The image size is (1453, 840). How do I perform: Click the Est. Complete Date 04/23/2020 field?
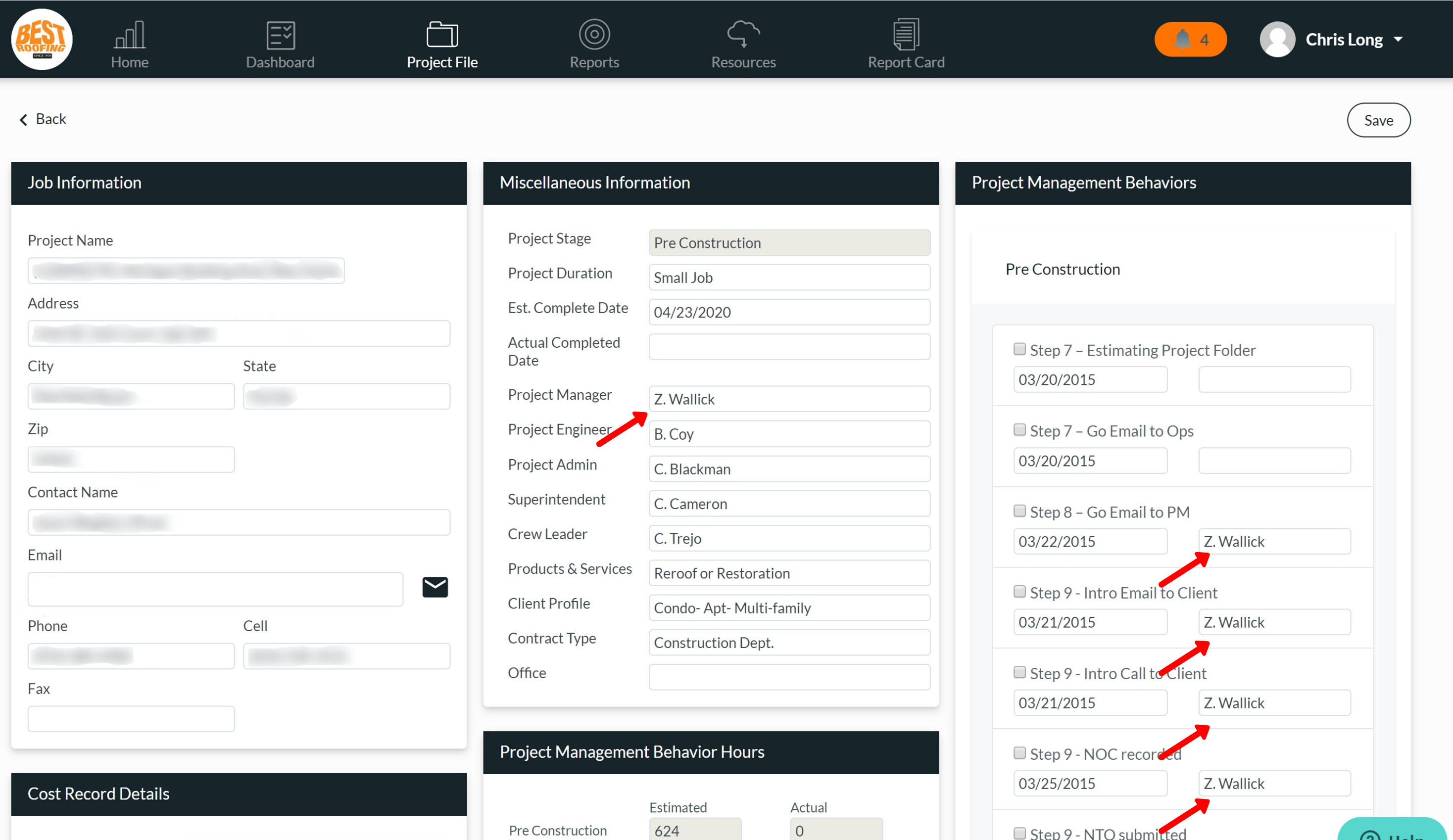coord(789,312)
